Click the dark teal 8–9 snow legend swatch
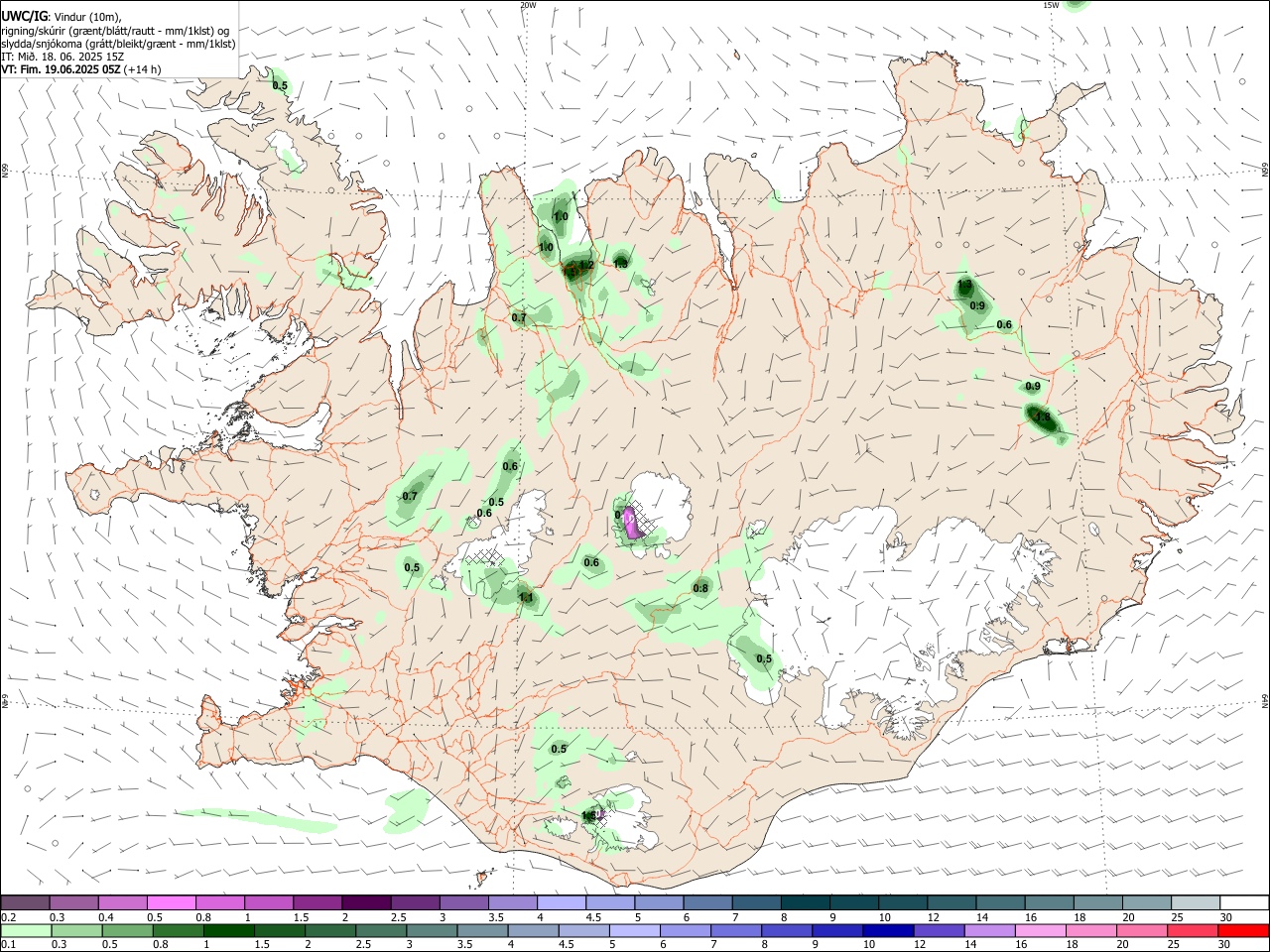Viewport: 1270px width, 952px height. click(x=806, y=903)
